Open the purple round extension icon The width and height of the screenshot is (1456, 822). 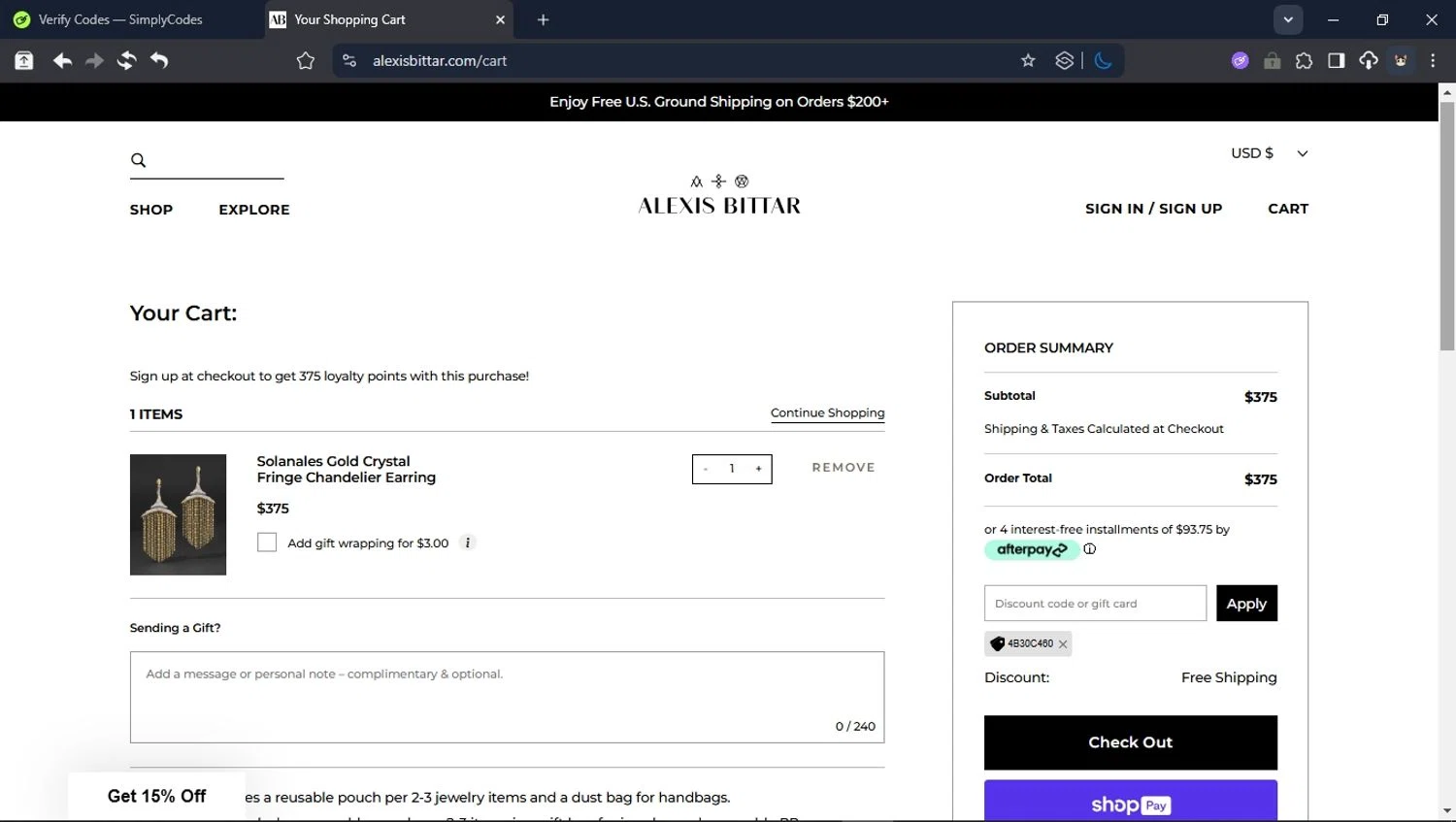(1240, 60)
